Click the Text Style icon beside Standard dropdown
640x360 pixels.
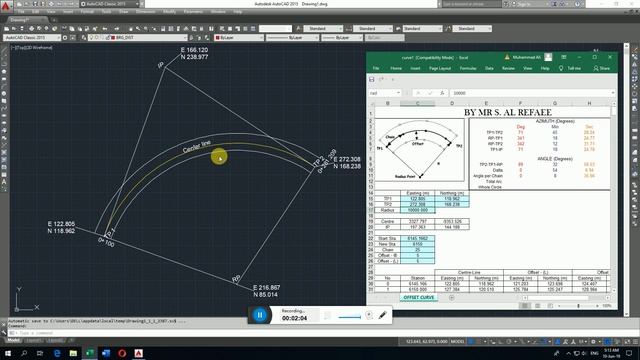pyautogui.click(x=299, y=29)
